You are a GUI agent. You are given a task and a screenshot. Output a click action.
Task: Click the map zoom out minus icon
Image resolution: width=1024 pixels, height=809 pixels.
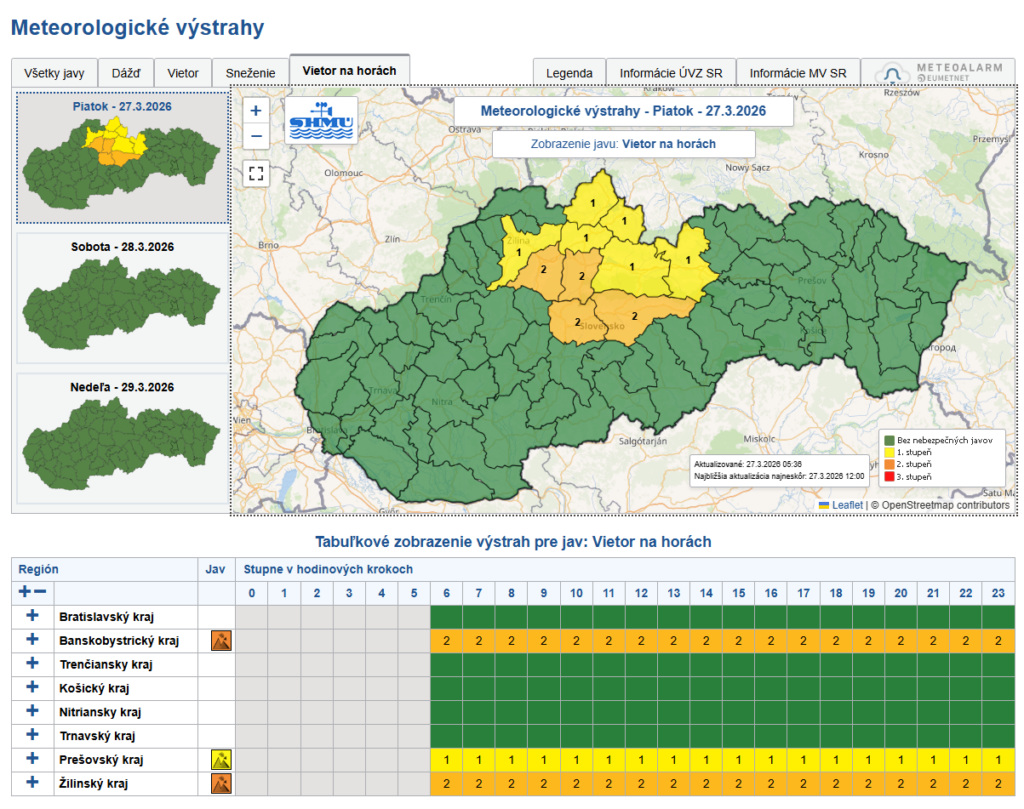coord(256,135)
